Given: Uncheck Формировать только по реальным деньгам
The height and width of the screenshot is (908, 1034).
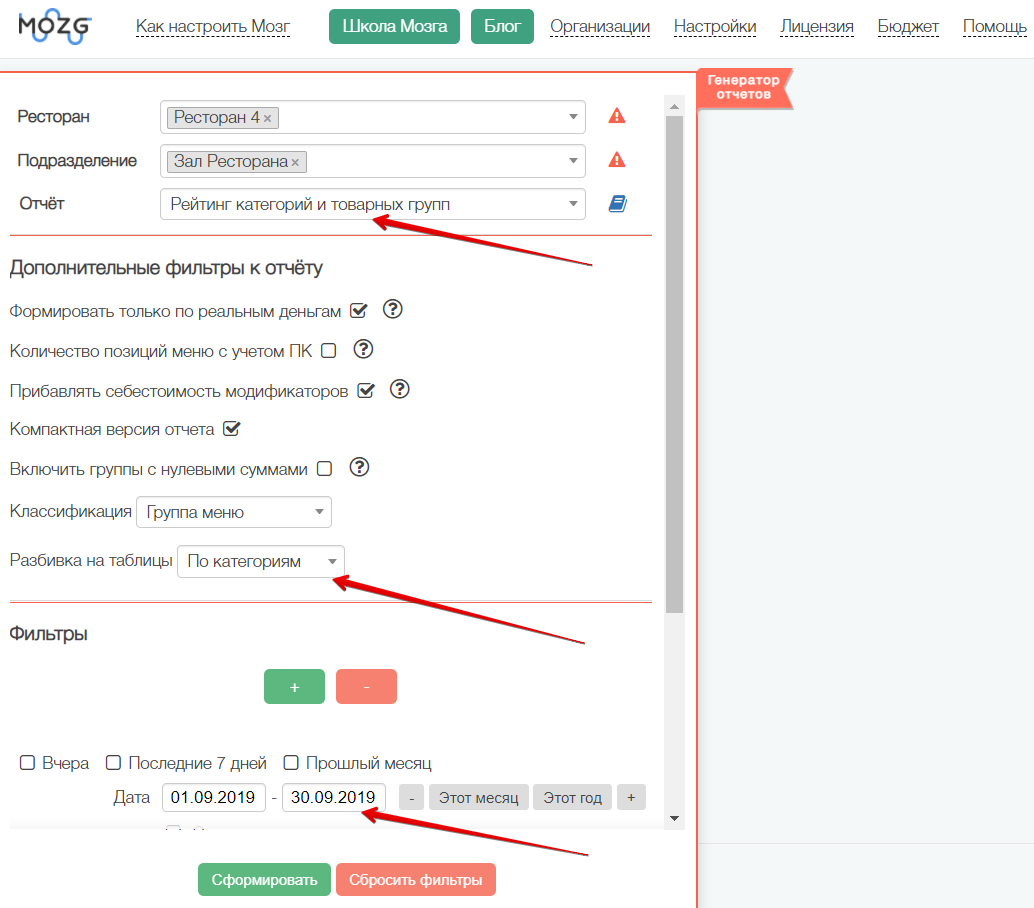Looking at the screenshot, I should tap(358, 311).
